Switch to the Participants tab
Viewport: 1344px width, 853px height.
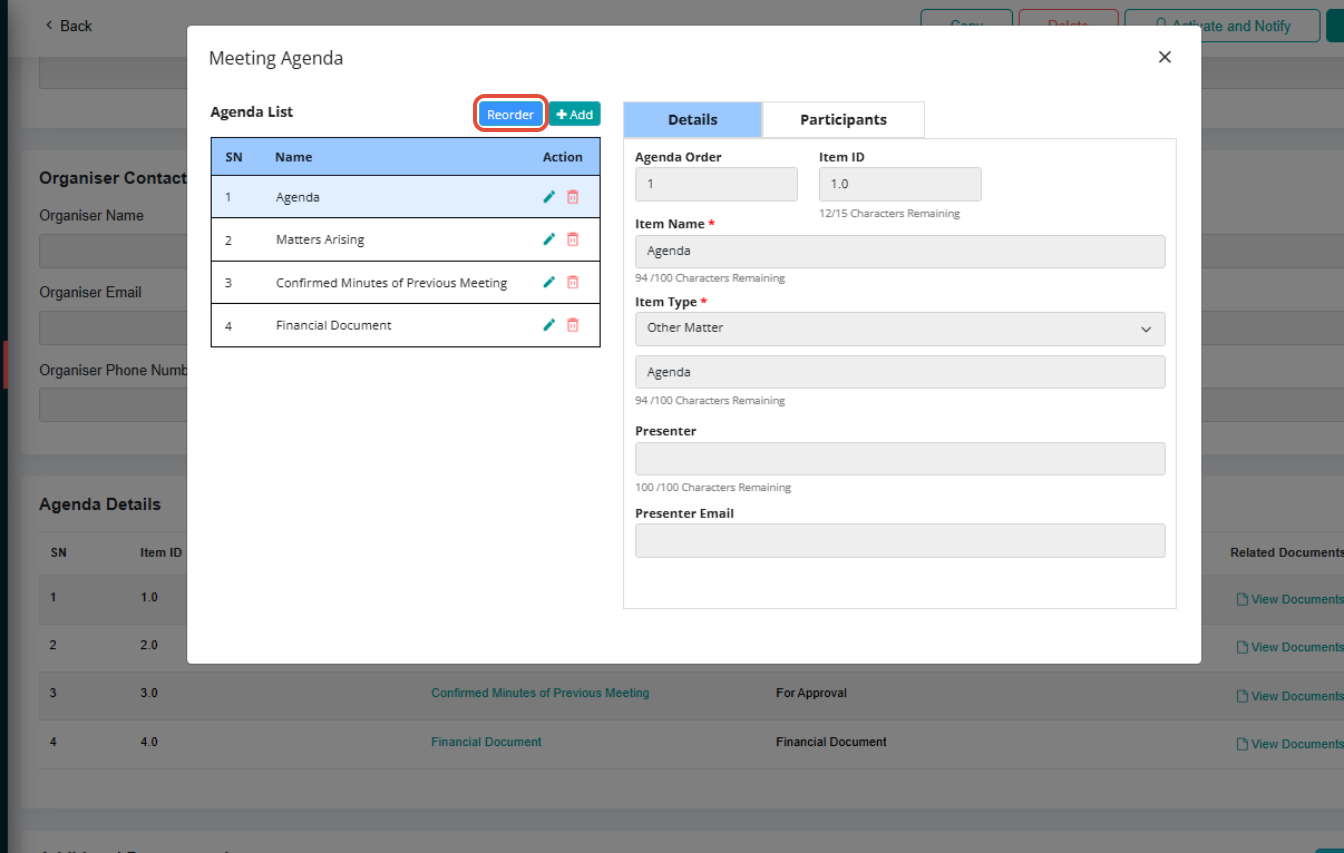[x=843, y=119]
